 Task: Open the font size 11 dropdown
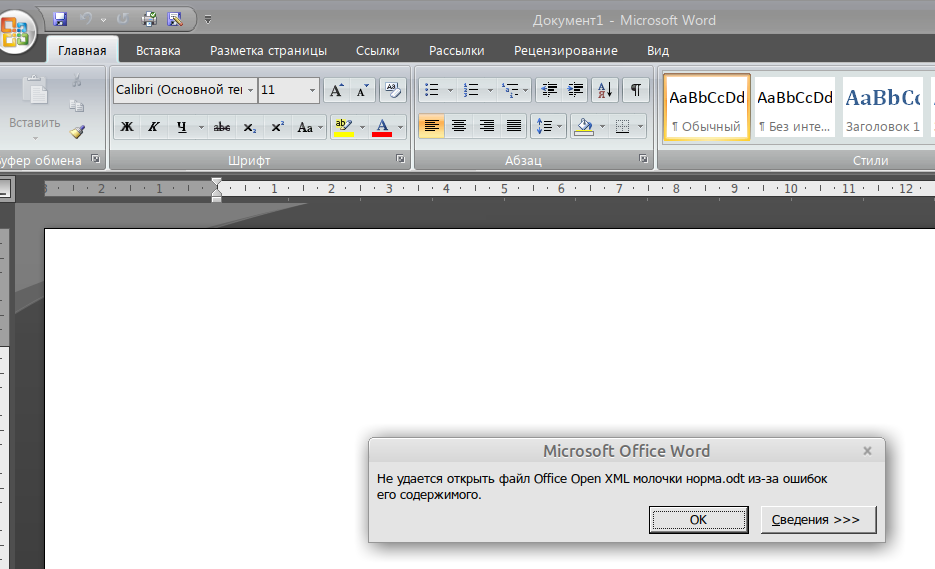click(x=312, y=90)
